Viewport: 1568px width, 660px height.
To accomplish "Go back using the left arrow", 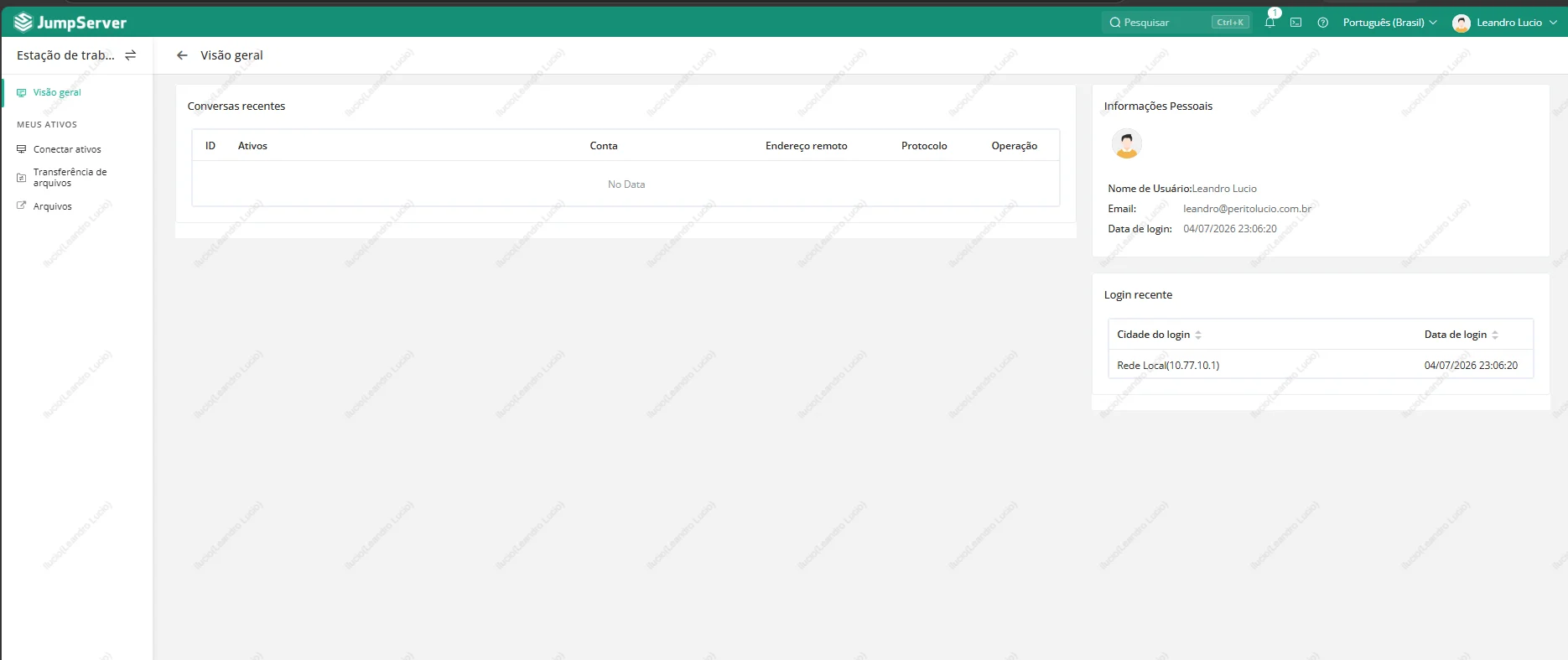I will click(x=182, y=55).
